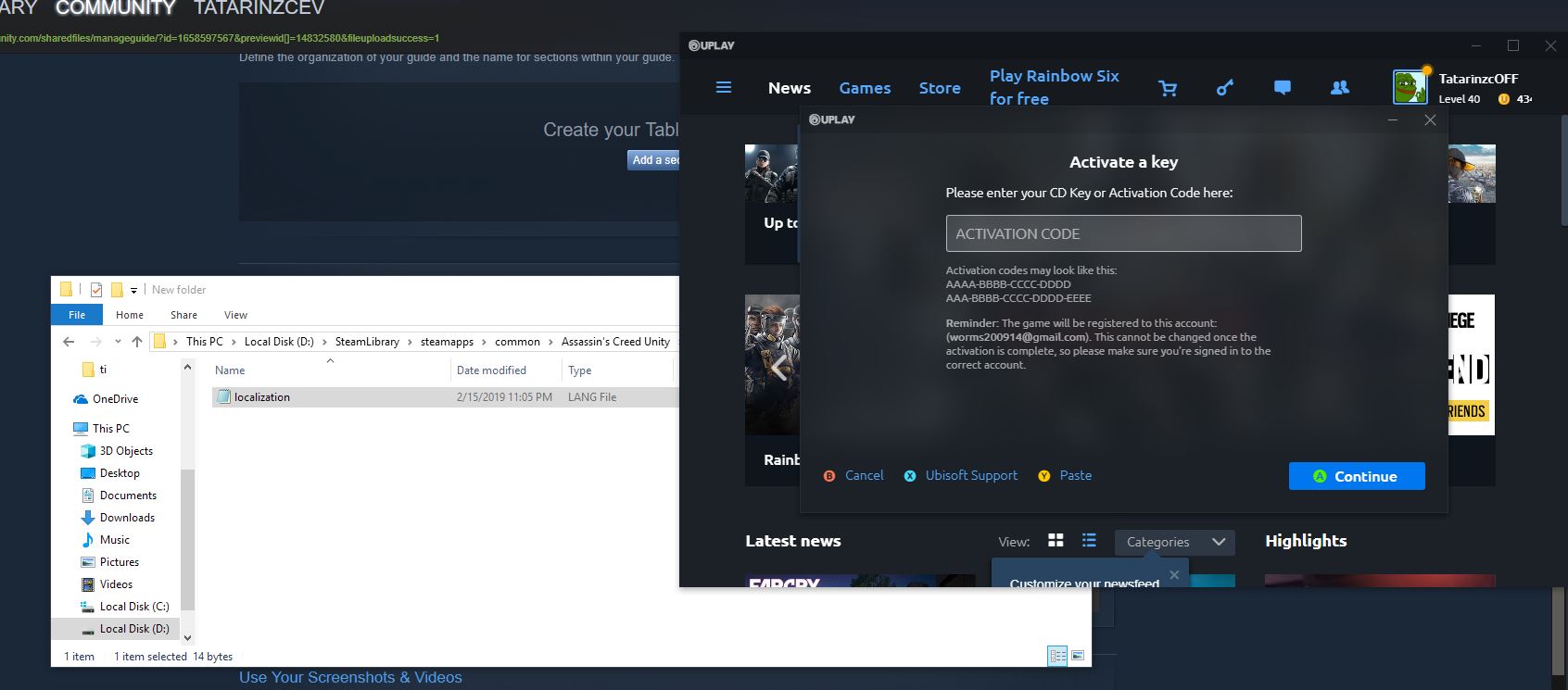The width and height of the screenshot is (1568, 690).
Task: Dismiss the Customize your newsfeed tooltip
Action: 1174,574
